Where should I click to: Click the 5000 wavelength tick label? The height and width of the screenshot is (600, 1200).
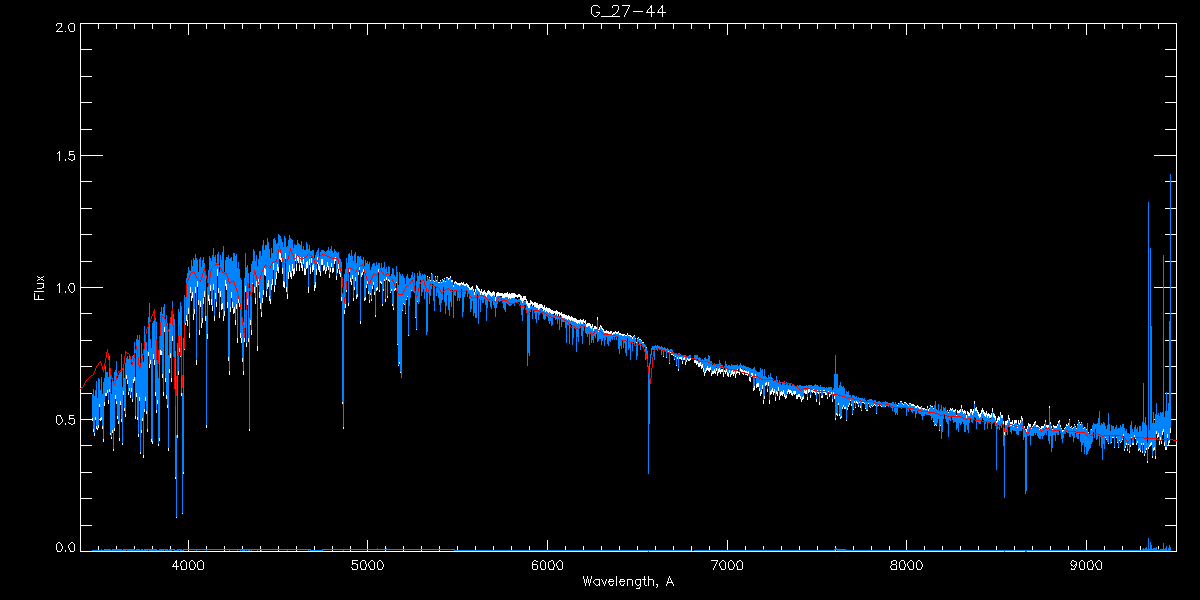pos(367,565)
